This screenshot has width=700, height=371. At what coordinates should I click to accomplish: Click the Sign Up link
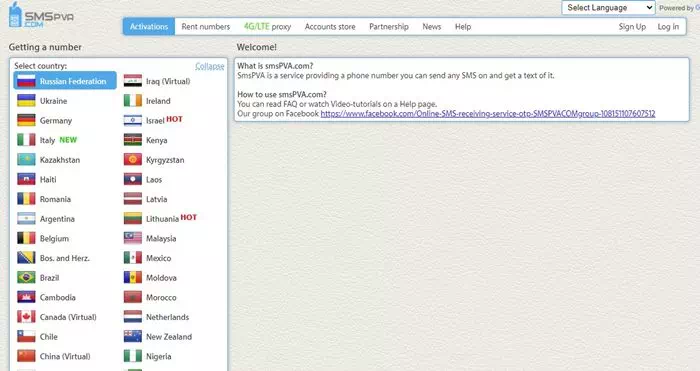click(632, 27)
